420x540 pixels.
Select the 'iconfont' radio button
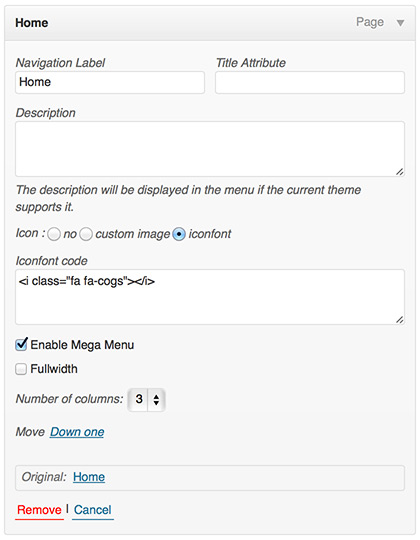(x=179, y=234)
